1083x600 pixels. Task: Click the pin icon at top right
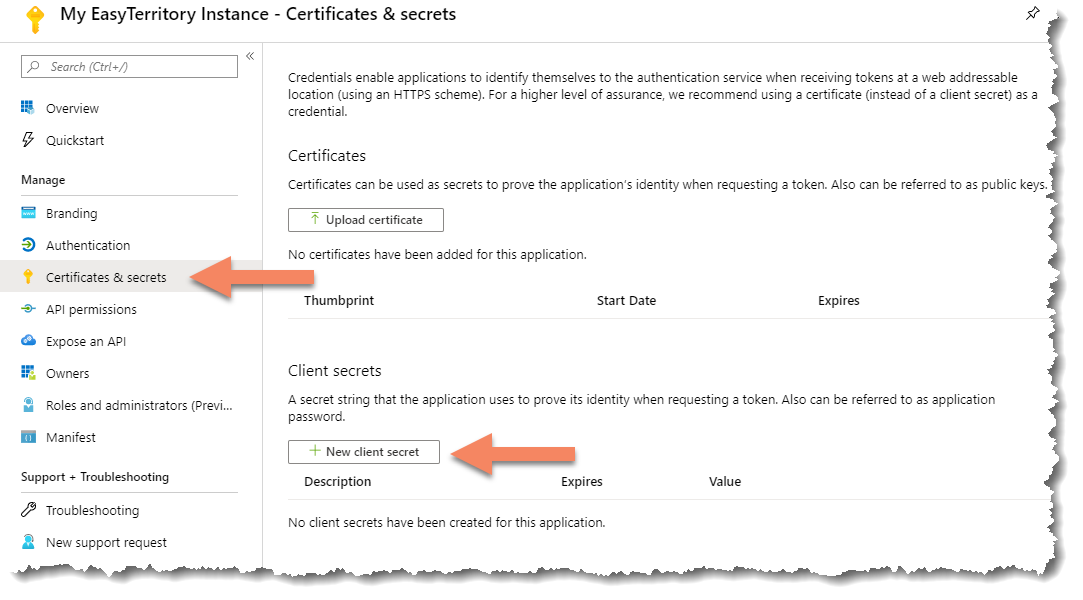pyautogui.click(x=1033, y=13)
